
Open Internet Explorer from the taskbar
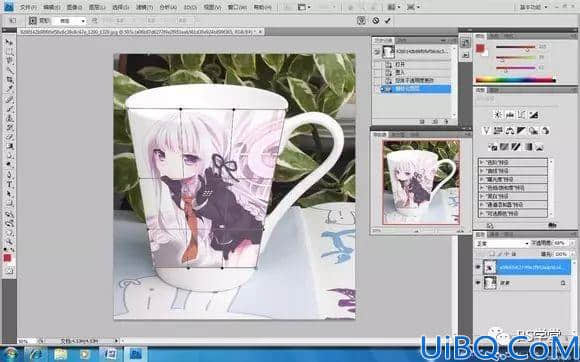(x=36, y=354)
